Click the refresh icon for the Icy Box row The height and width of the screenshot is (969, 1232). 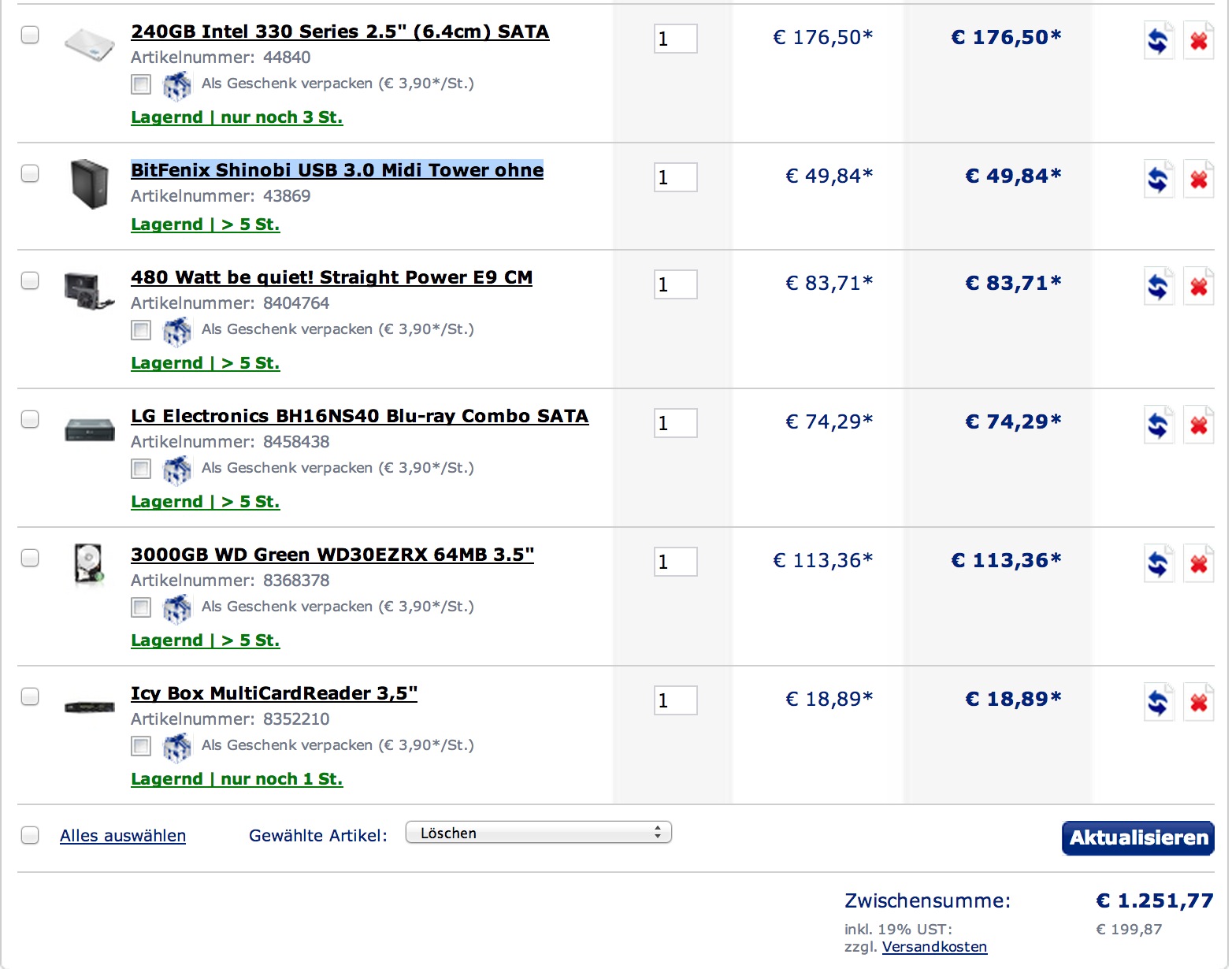tap(1159, 702)
